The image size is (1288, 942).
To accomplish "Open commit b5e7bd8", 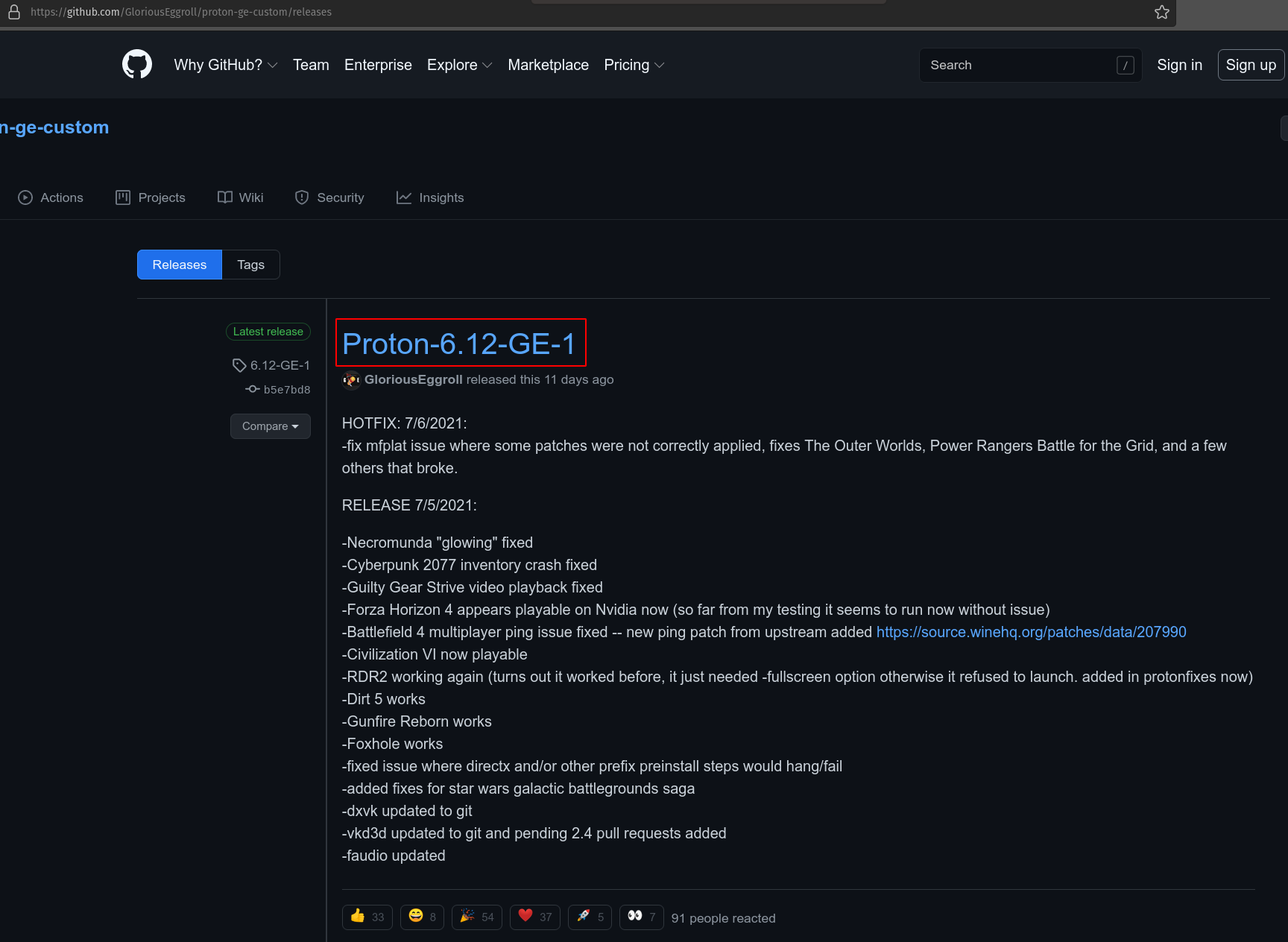I will click(x=278, y=390).
